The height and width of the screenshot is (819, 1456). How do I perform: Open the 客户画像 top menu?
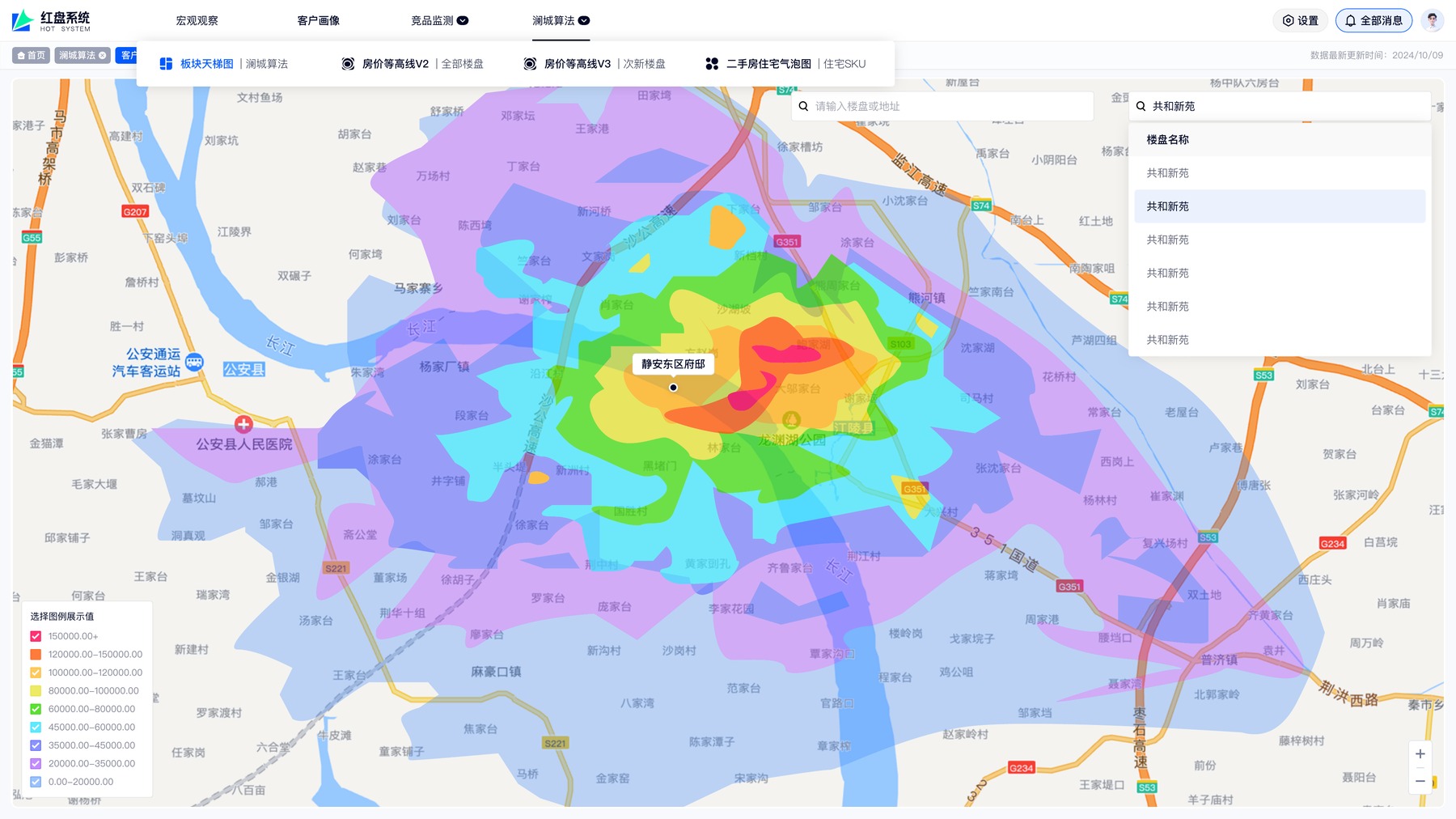(318, 21)
